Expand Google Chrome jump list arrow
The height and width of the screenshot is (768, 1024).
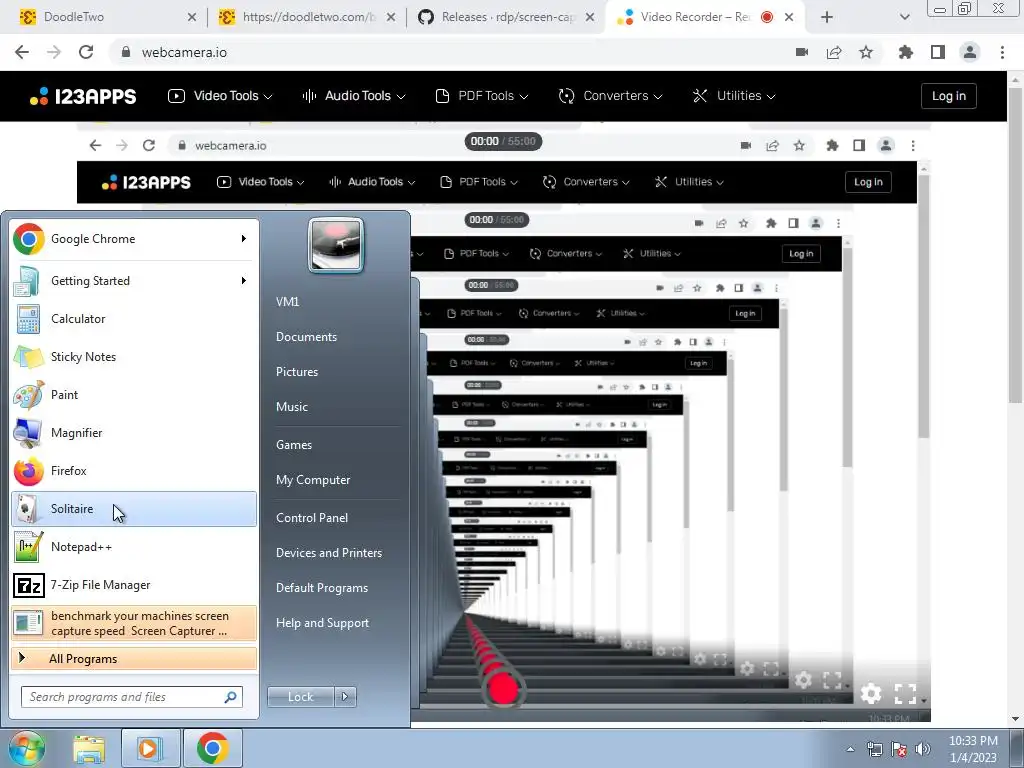244,239
